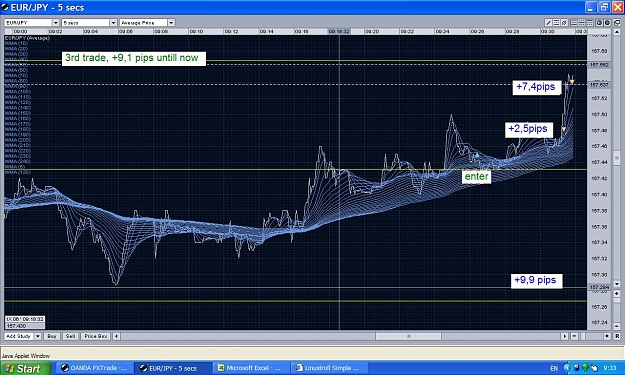This screenshot has width=625, height=375.
Task: Click tray expand chevron icon
Action: pyautogui.click(x=568, y=368)
